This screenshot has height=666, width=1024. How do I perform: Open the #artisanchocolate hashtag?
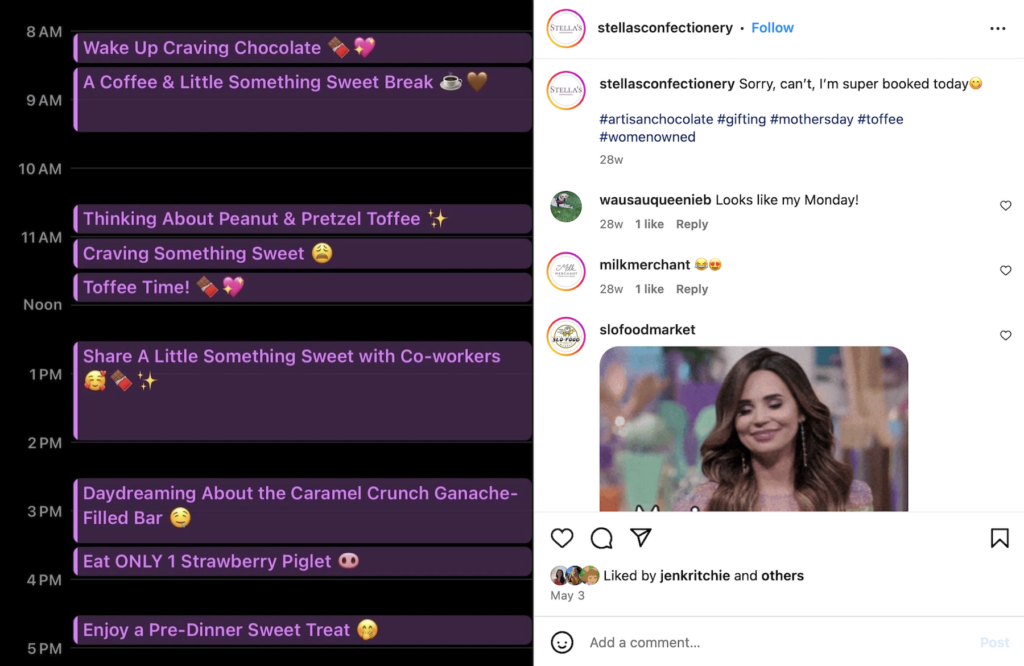[655, 119]
